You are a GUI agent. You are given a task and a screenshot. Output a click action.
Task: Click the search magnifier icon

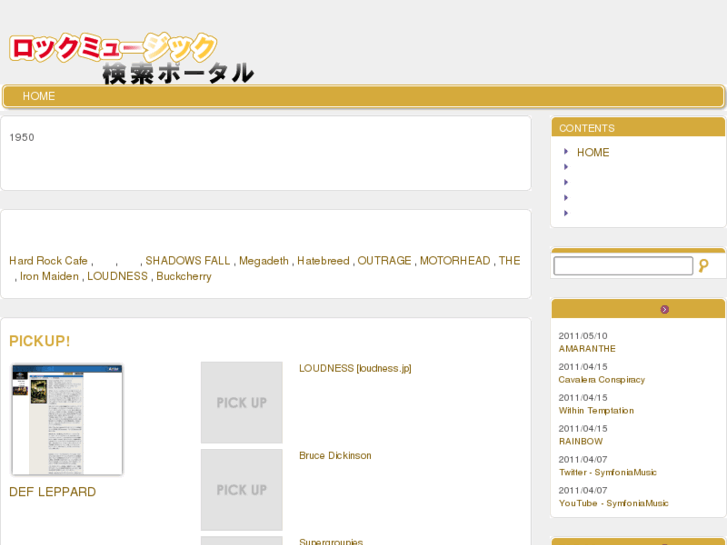pos(703,266)
